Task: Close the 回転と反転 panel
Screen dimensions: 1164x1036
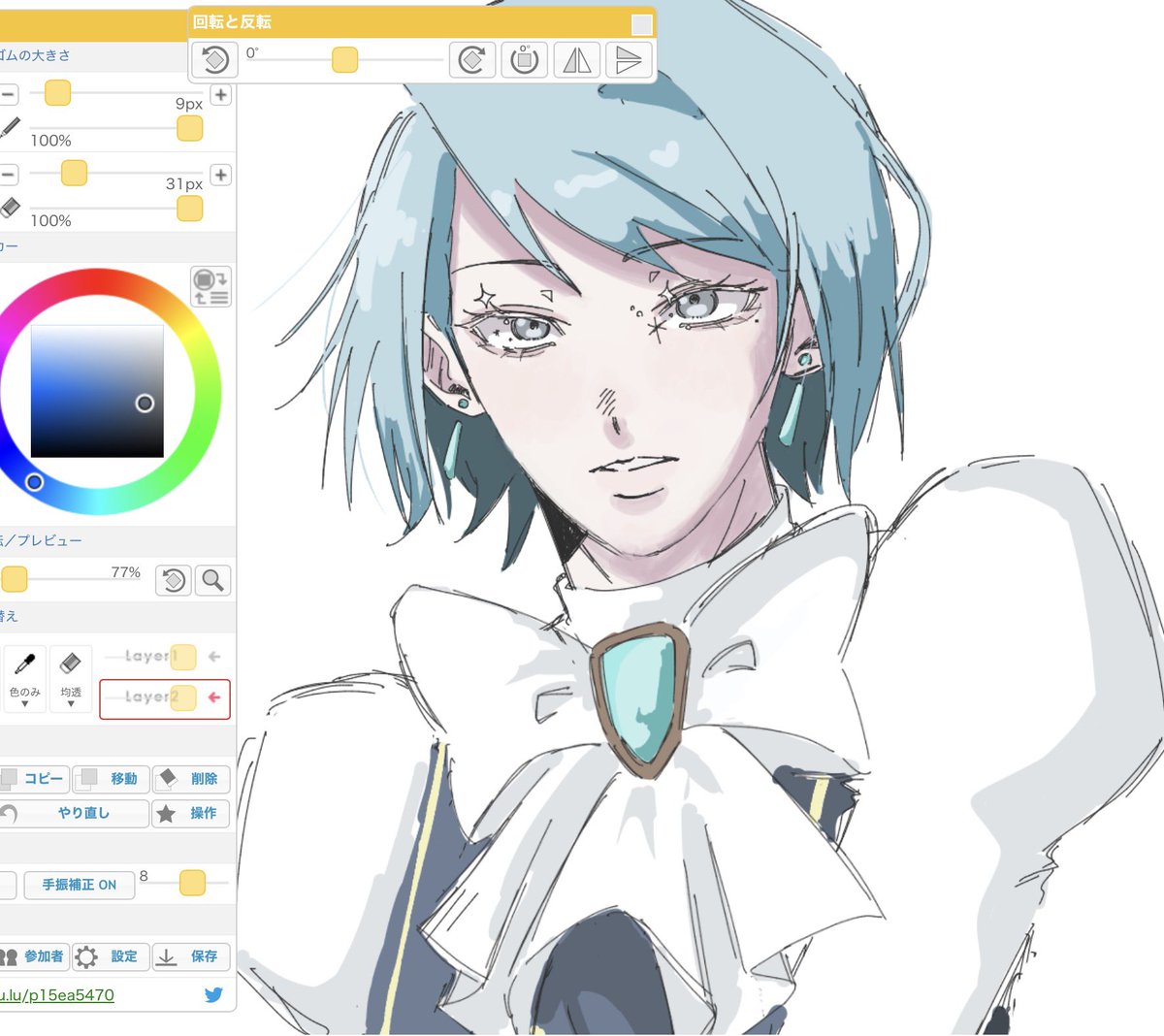Action: 641,24
